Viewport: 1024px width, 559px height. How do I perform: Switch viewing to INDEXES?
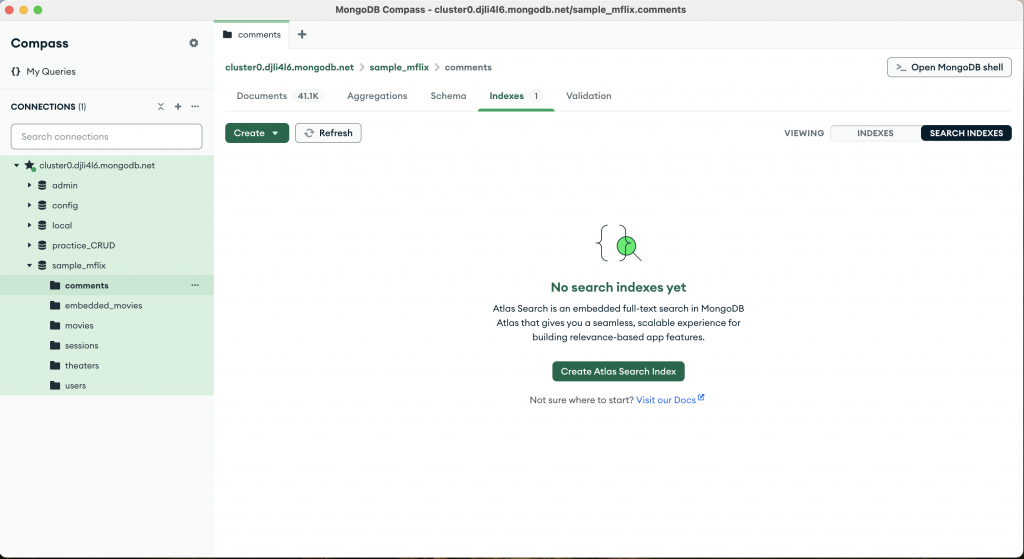875,133
